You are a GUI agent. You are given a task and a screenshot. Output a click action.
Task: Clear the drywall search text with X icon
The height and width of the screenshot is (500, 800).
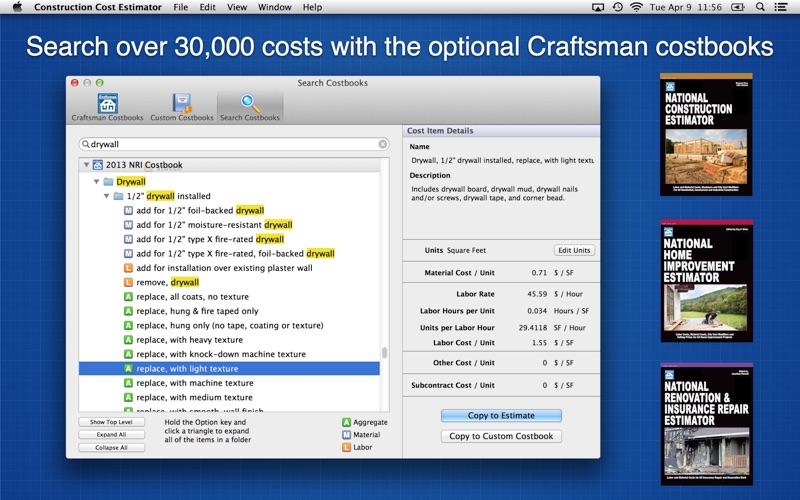click(x=383, y=144)
